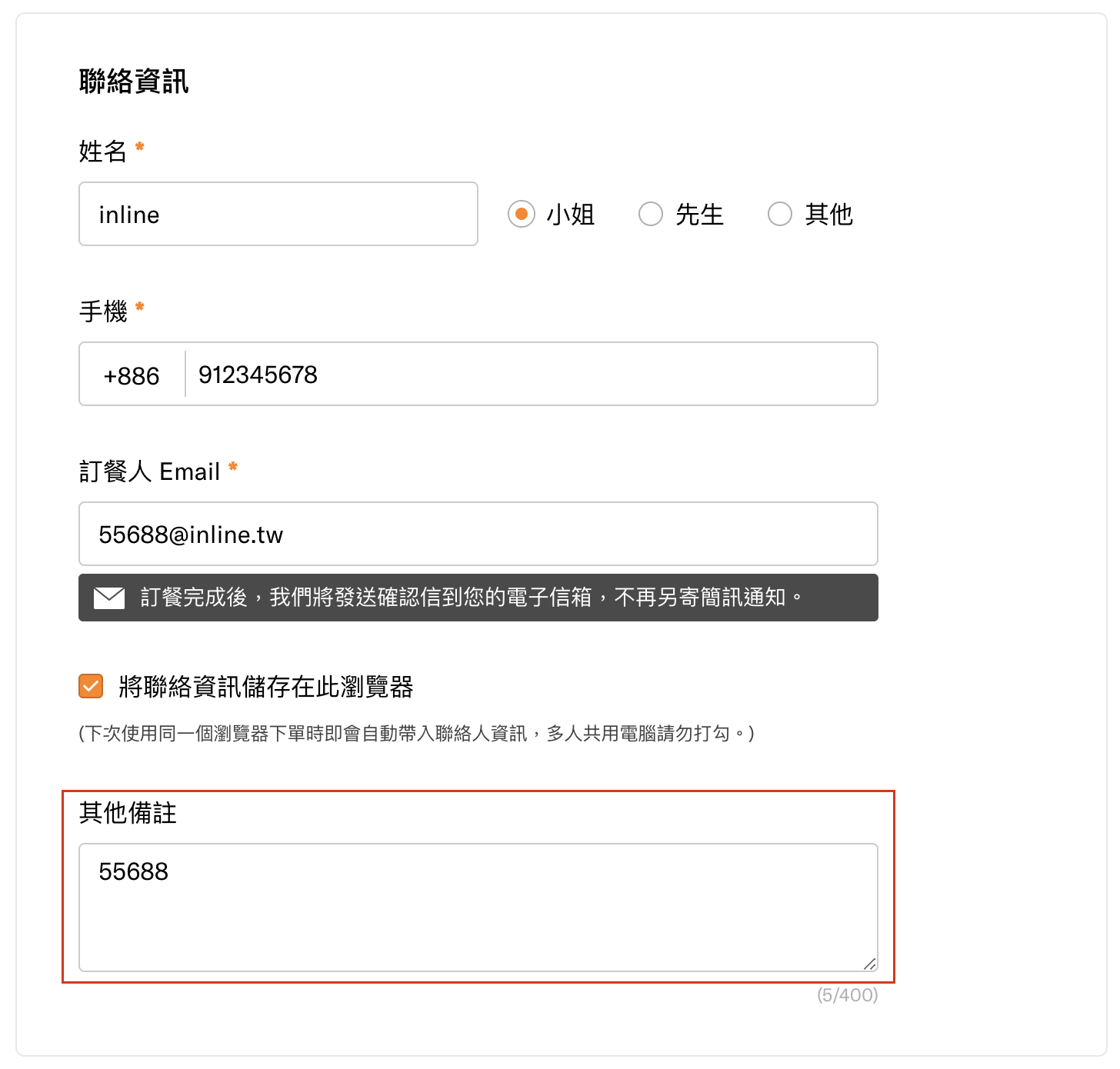
Task: Click phone number field 912345678
Action: 531,375
